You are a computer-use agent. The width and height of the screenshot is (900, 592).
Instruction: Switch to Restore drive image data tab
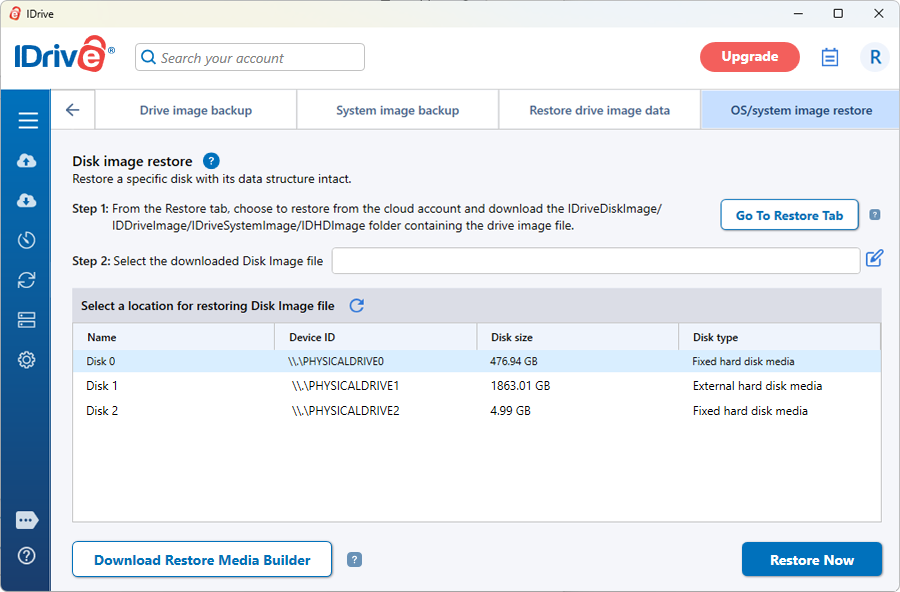coord(599,110)
